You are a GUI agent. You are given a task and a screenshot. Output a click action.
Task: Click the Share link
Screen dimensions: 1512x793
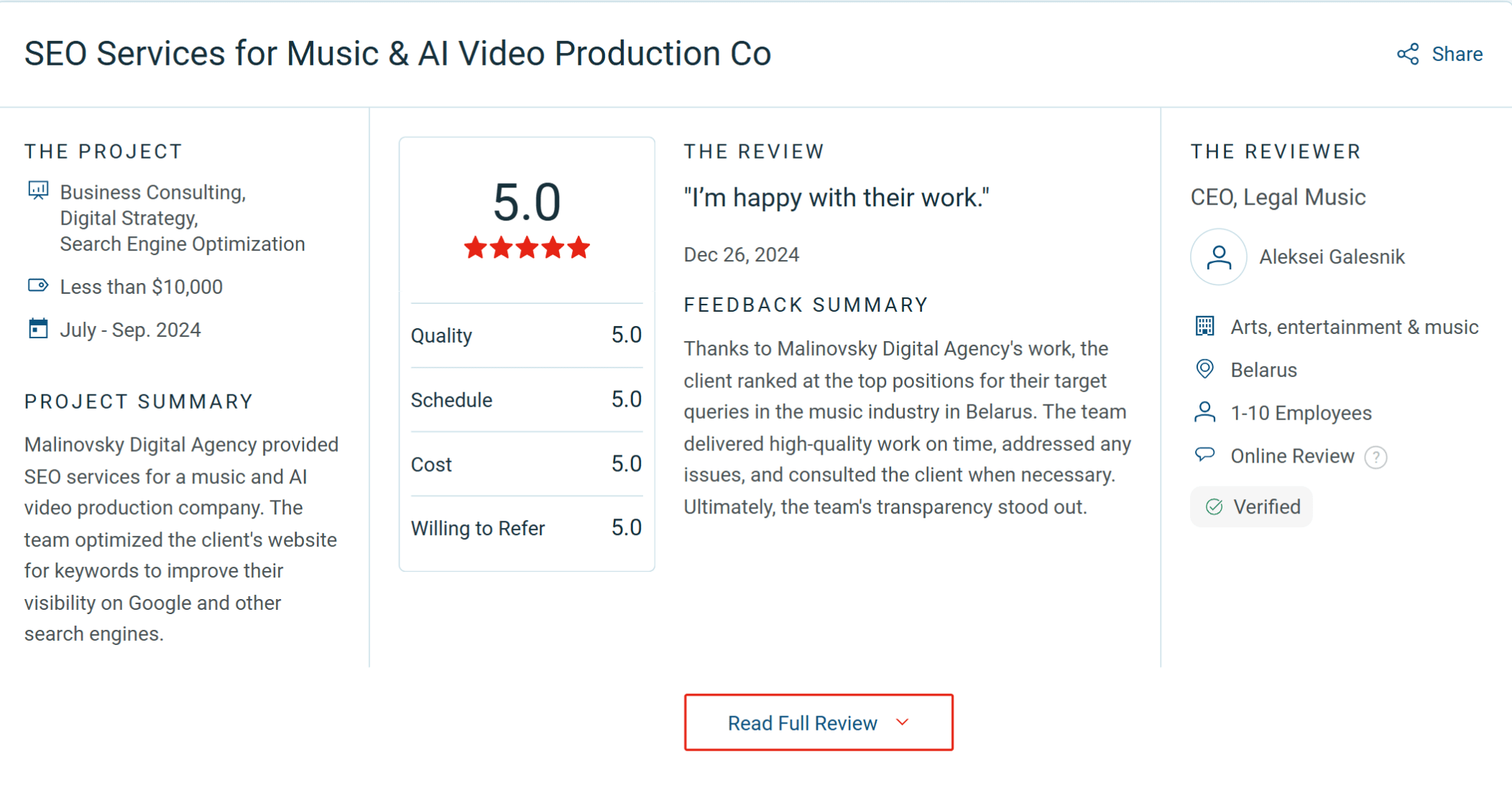(x=1457, y=54)
